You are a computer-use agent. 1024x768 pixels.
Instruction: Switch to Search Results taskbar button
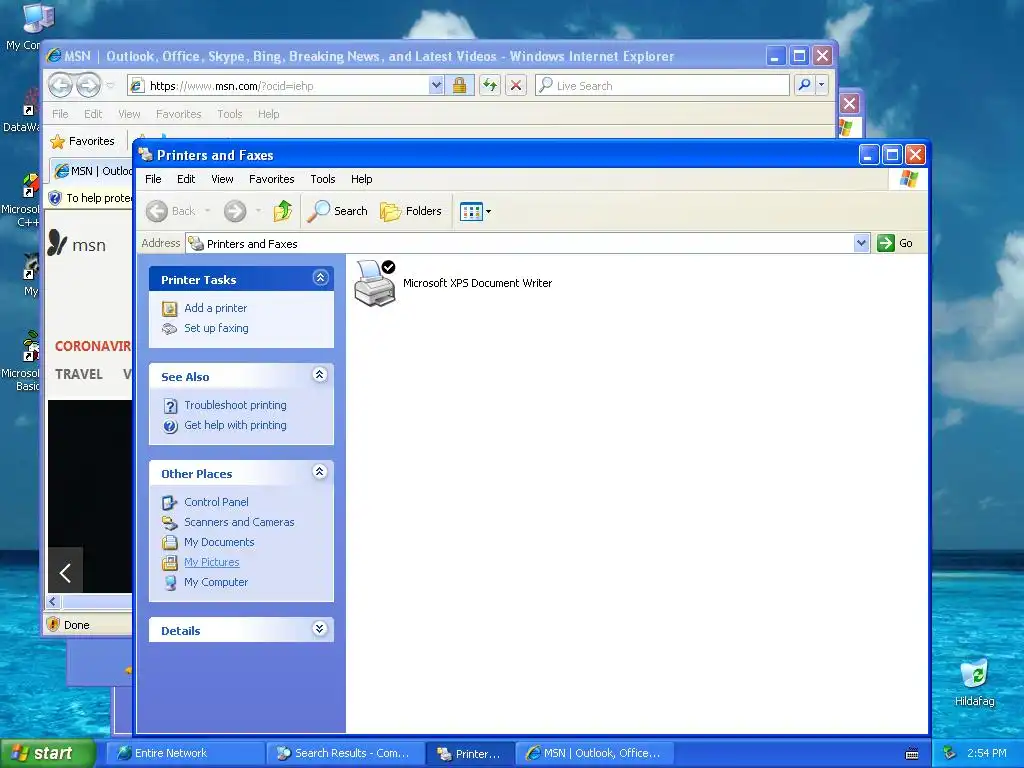pyautogui.click(x=345, y=753)
